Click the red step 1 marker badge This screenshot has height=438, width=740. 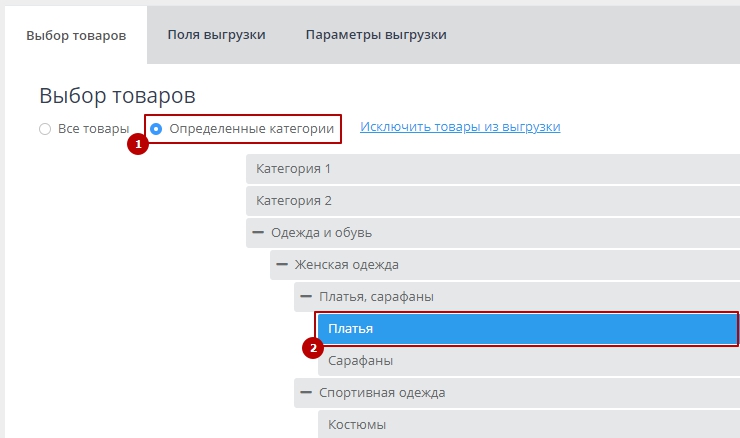[x=139, y=144]
